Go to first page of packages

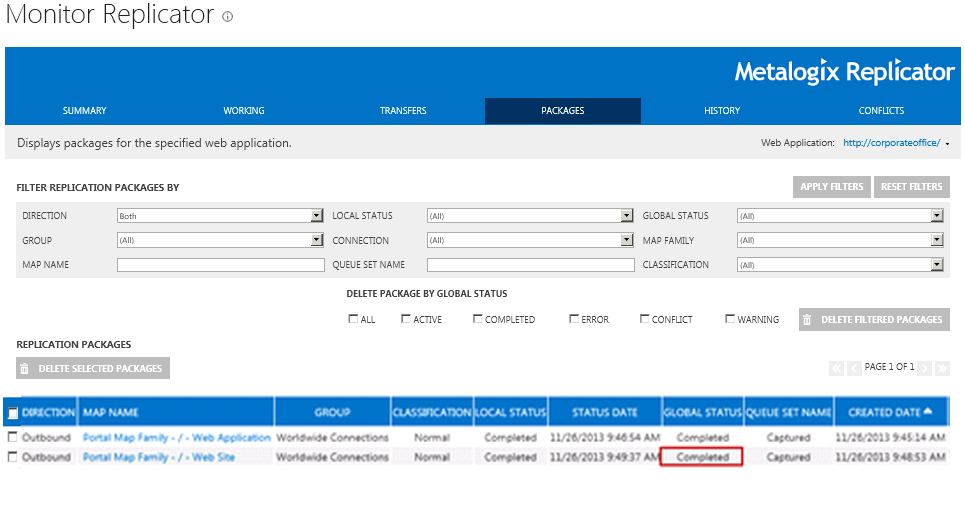click(836, 368)
